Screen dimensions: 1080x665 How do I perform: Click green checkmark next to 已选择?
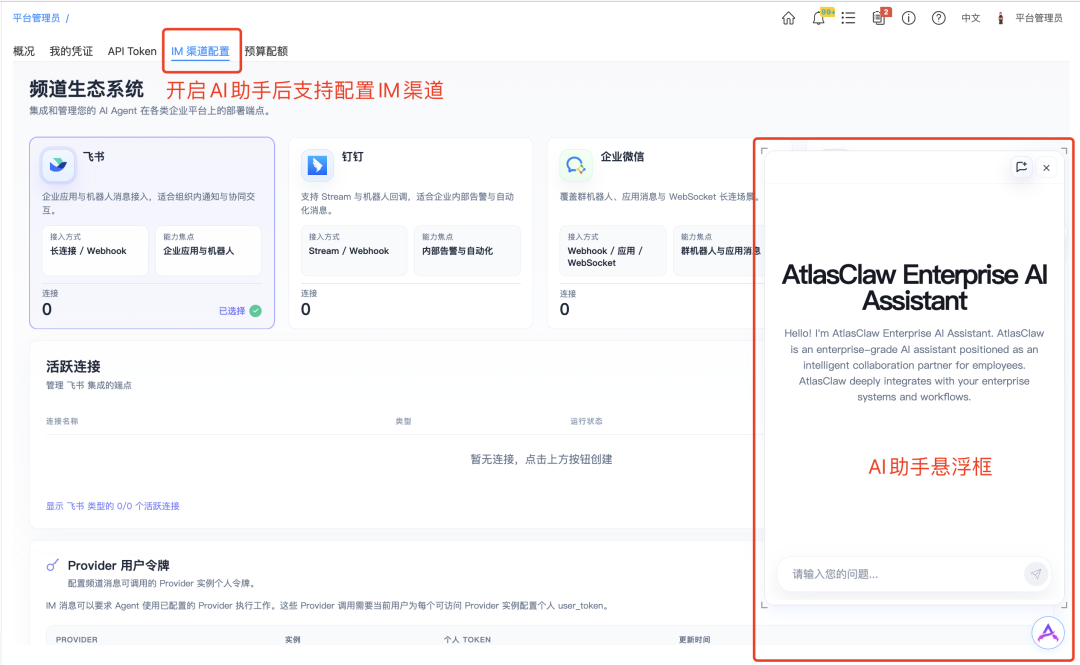coord(256,311)
